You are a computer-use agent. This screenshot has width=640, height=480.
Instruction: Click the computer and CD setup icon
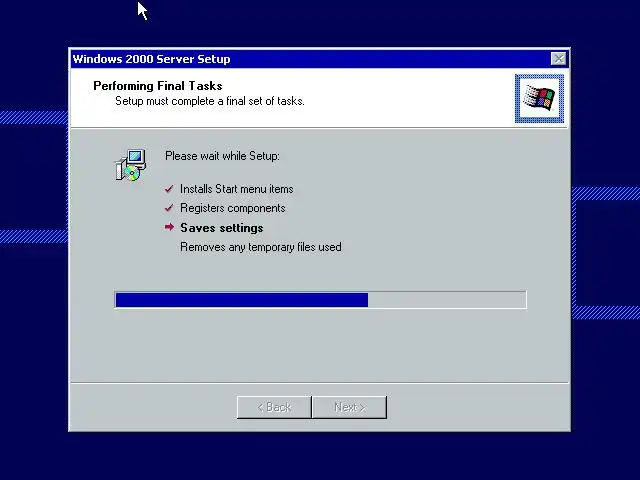pos(130,165)
